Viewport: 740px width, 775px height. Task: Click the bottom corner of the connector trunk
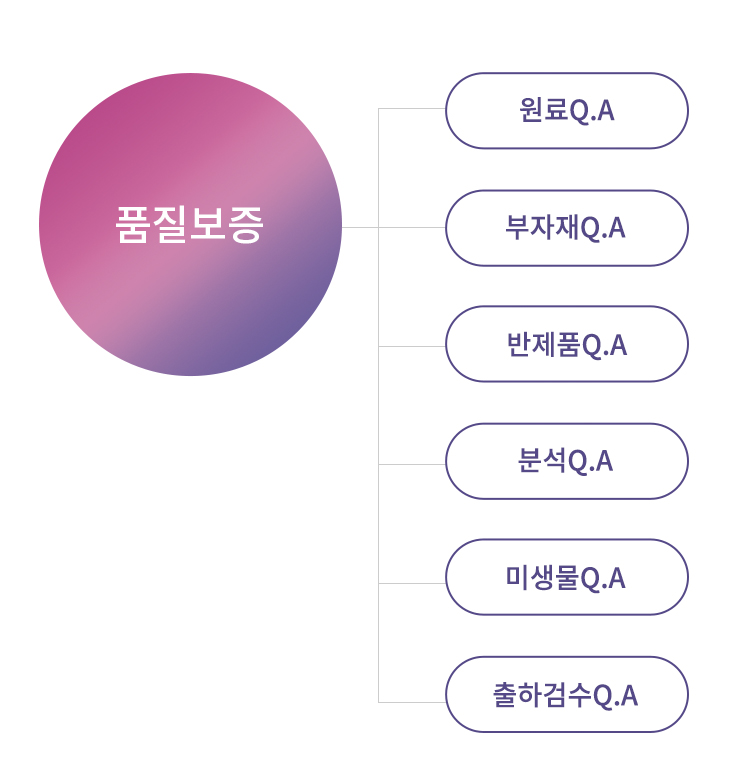379,702
